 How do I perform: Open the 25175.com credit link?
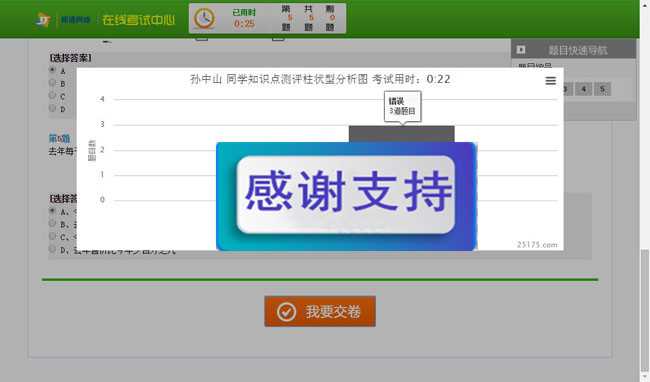click(537, 244)
